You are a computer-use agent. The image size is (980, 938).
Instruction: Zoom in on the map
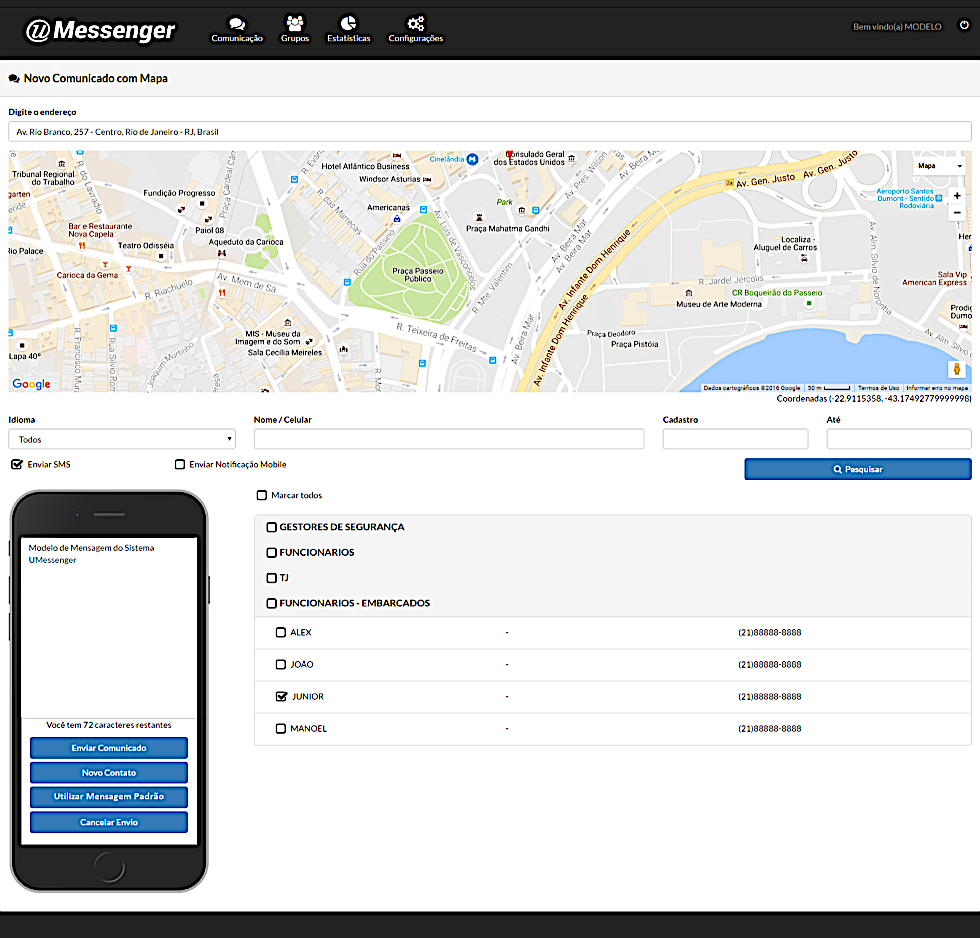[957, 196]
